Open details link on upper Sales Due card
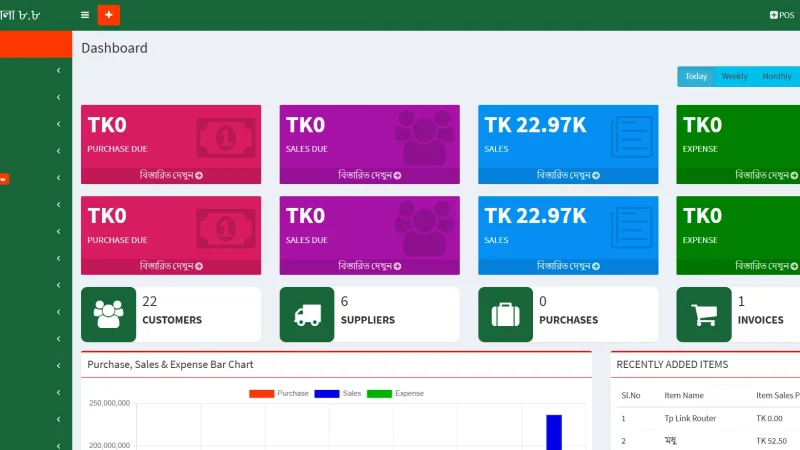The width and height of the screenshot is (800, 450). pos(369,176)
